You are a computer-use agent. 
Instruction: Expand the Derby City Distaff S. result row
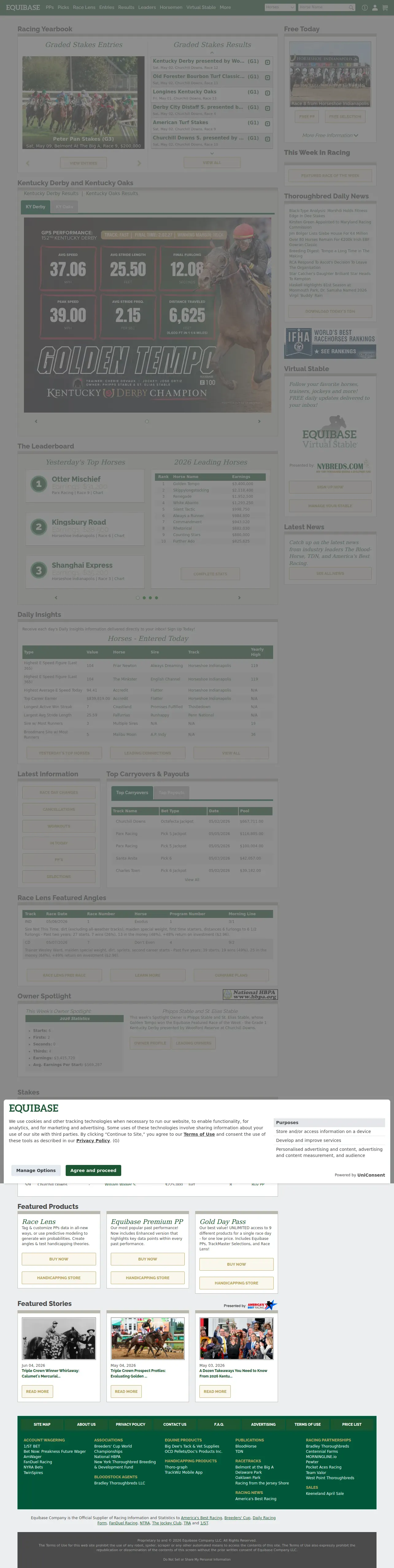click(x=268, y=108)
